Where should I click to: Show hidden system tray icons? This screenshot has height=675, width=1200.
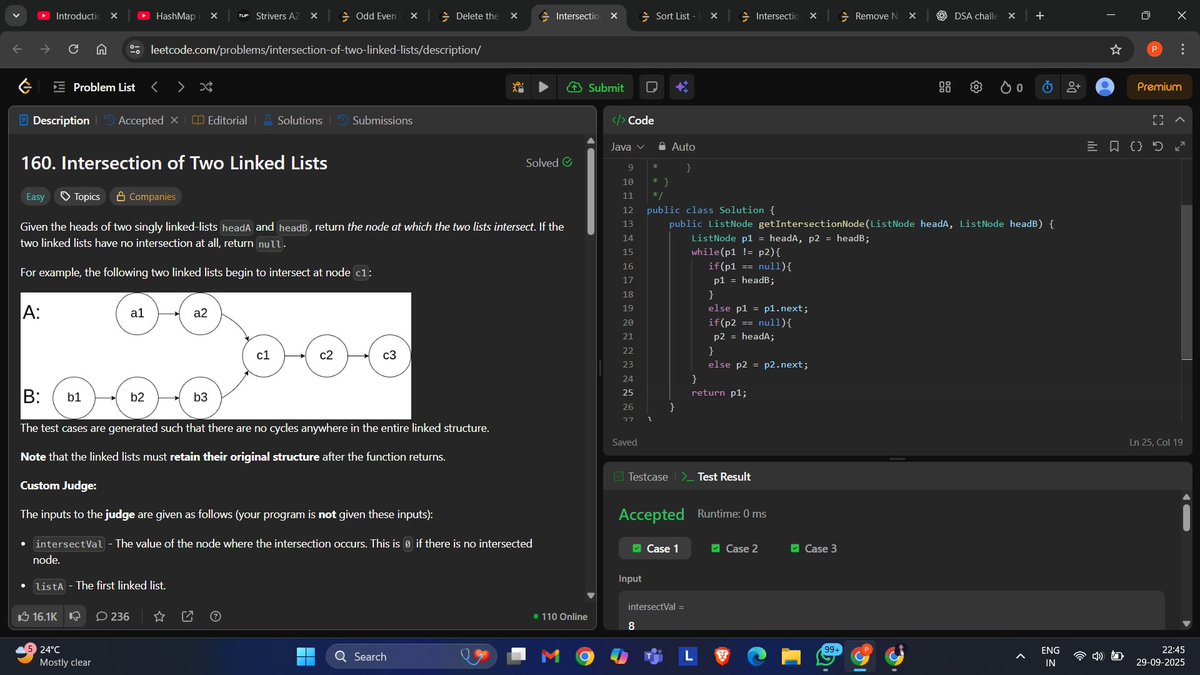1021,657
